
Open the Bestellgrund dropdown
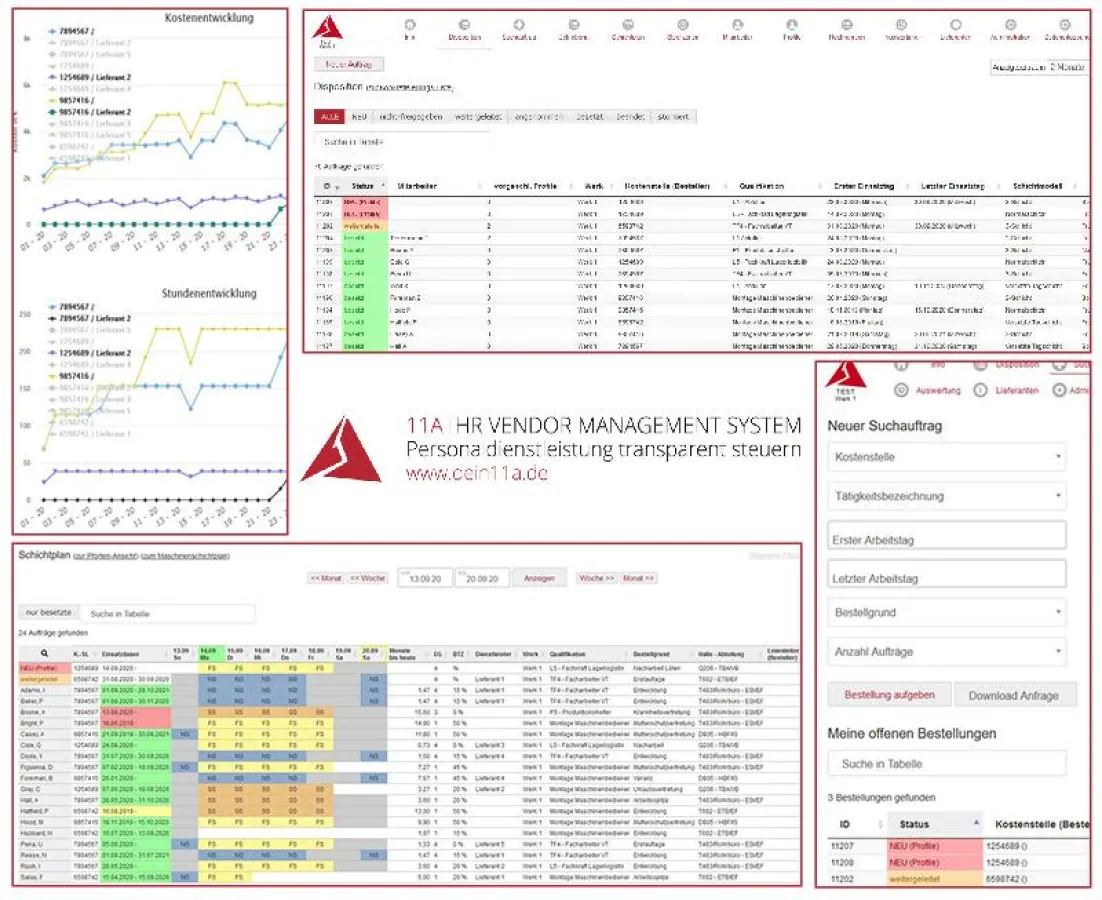[x=946, y=612]
